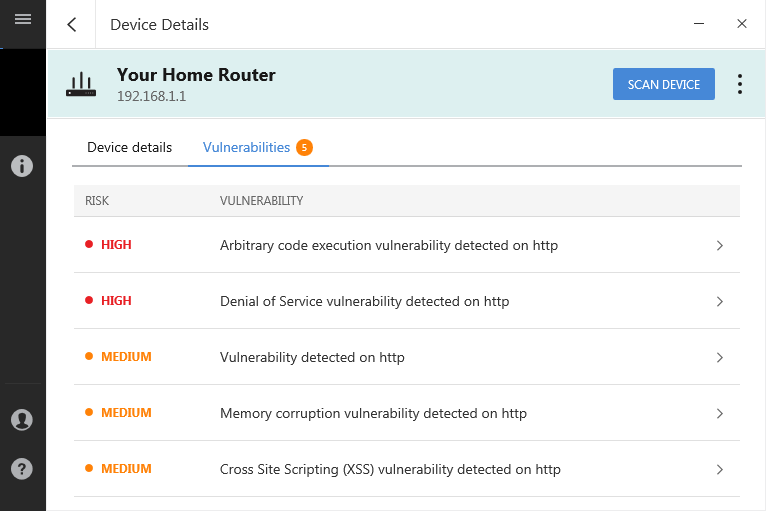This screenshot has height=511, width=766.
Task: Open the help question mark icon
Action: point(22,469)
